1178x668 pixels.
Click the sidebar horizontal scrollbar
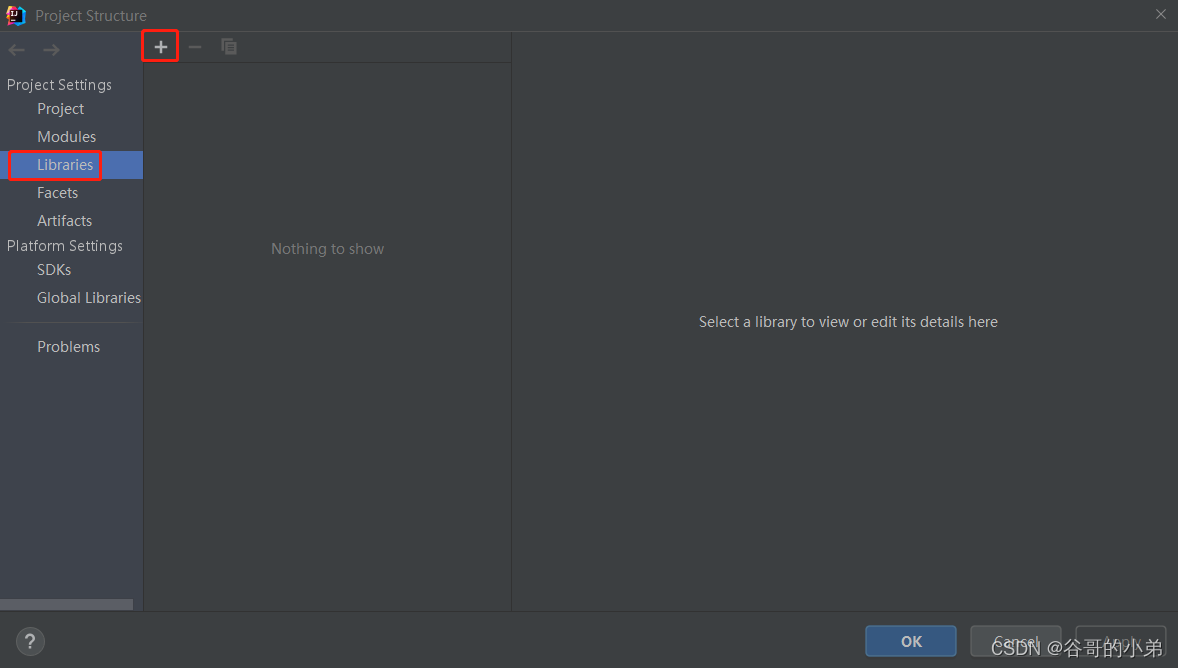pyautogui.click(x=66, y=605)
